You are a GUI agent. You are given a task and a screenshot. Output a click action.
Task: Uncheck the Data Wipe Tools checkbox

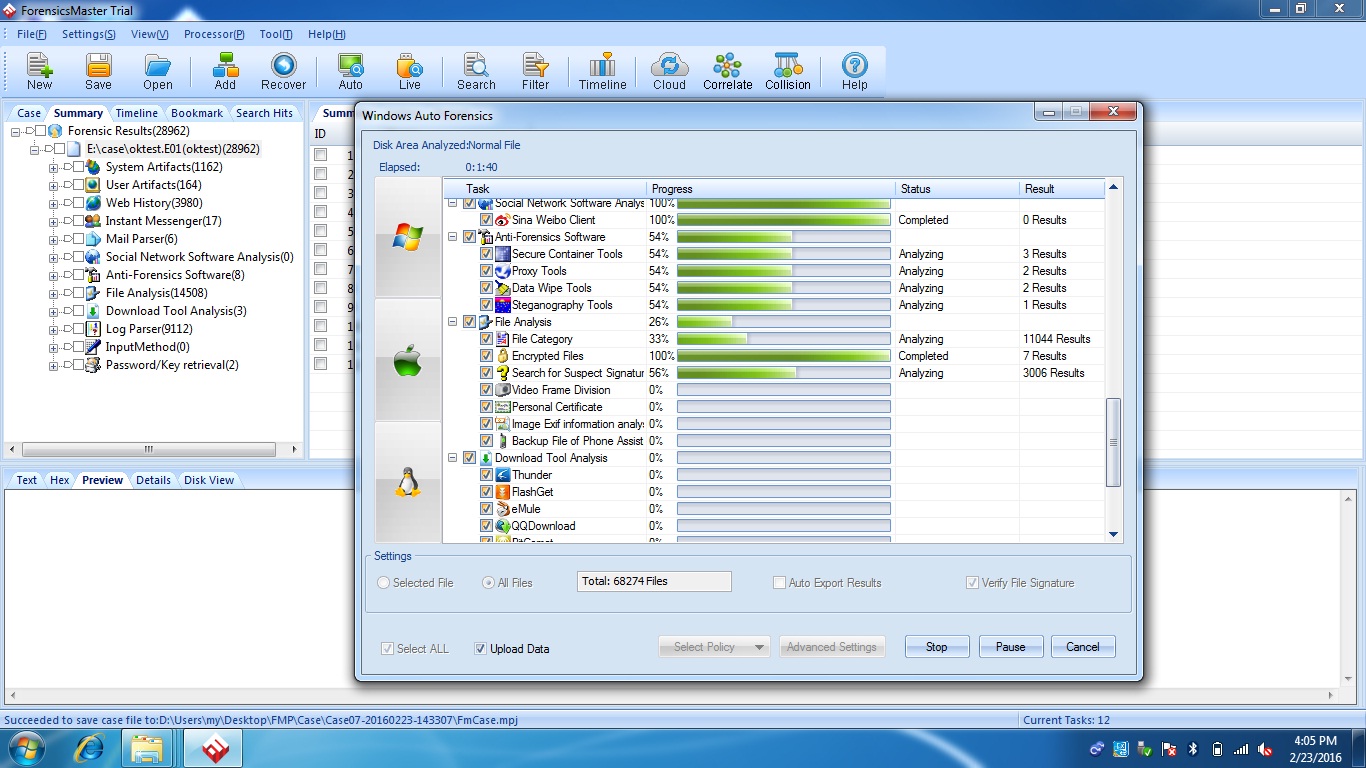[486, 288]
